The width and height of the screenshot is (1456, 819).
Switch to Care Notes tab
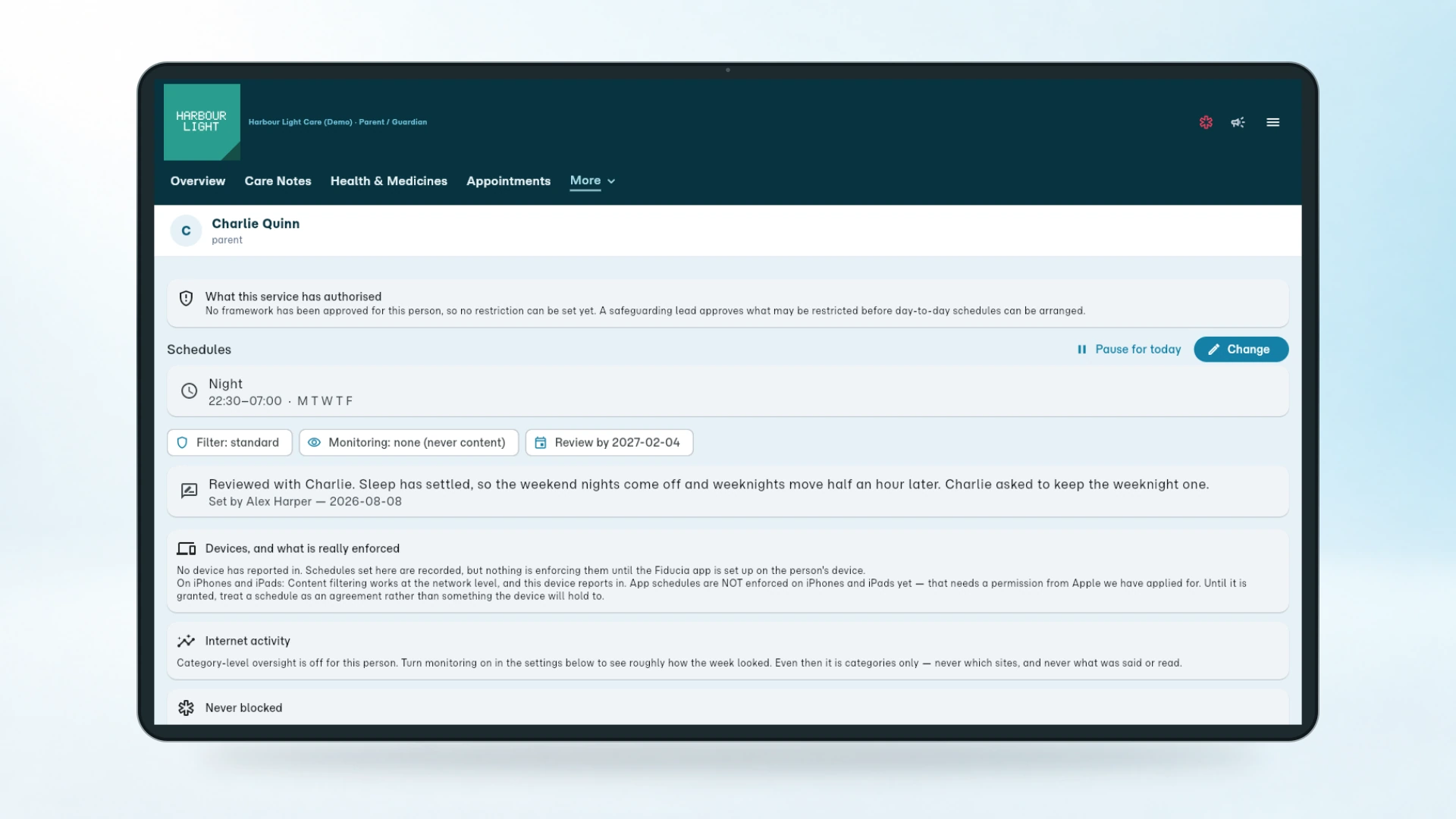[278, 181]
